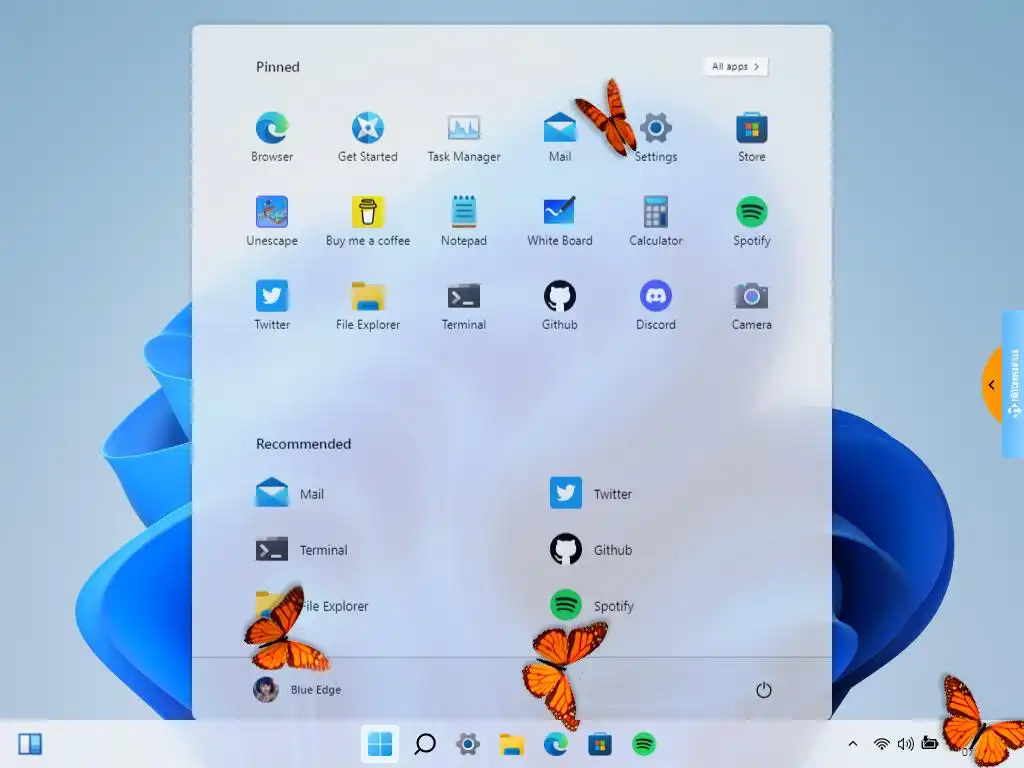Open pinned Github app

(560, 305)
